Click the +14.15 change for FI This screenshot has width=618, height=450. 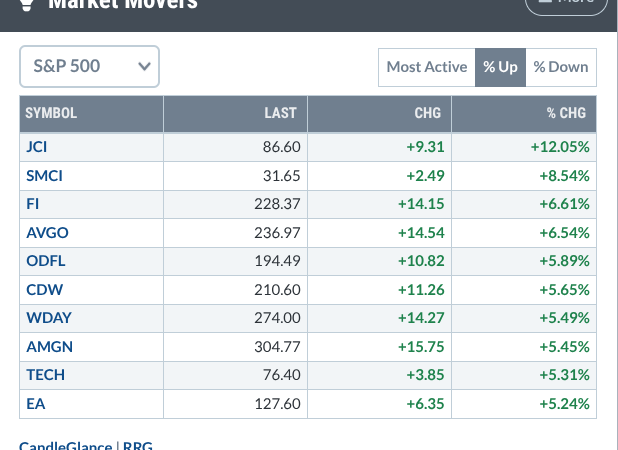click(x=421, y=204)
